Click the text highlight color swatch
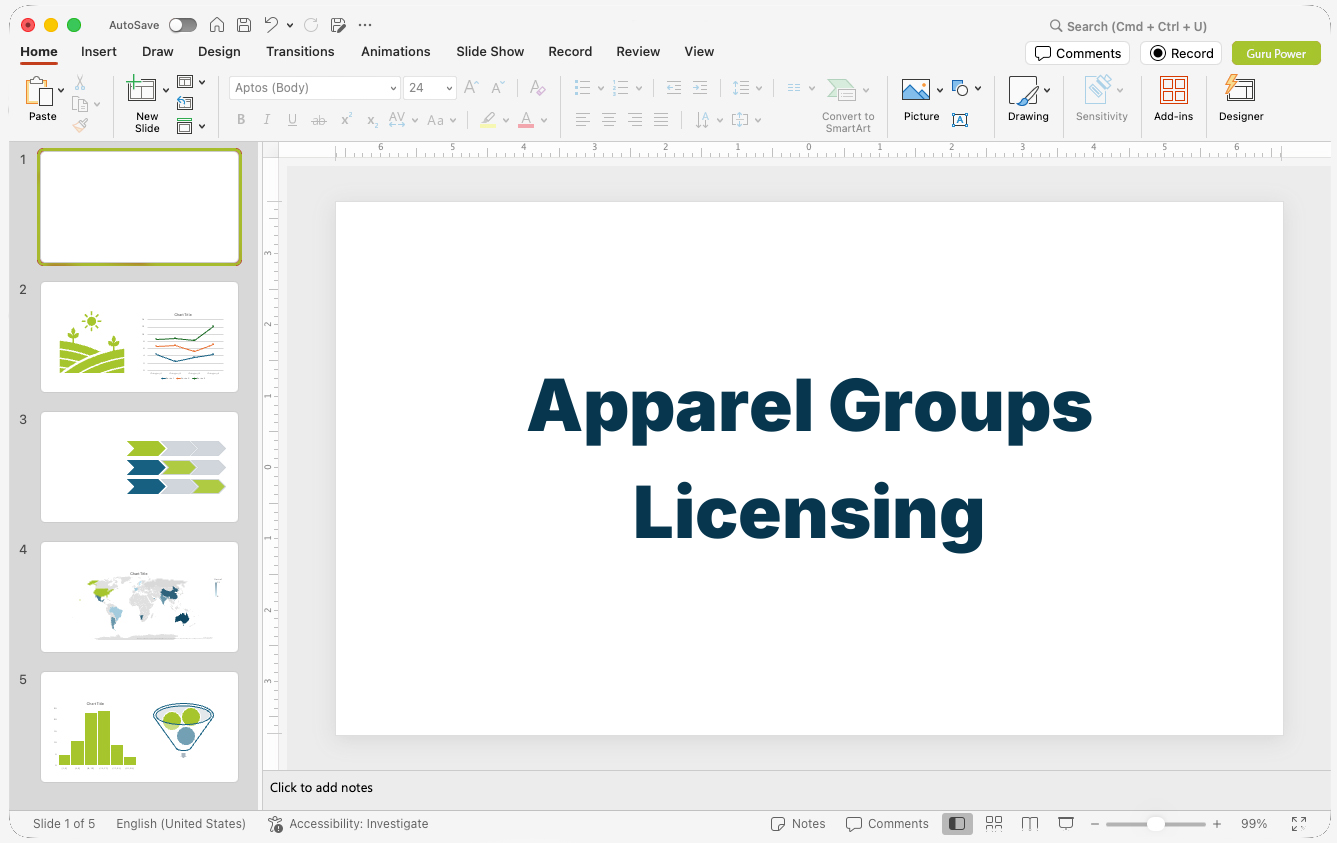The image size is (1337, 843). click(488, 120)
